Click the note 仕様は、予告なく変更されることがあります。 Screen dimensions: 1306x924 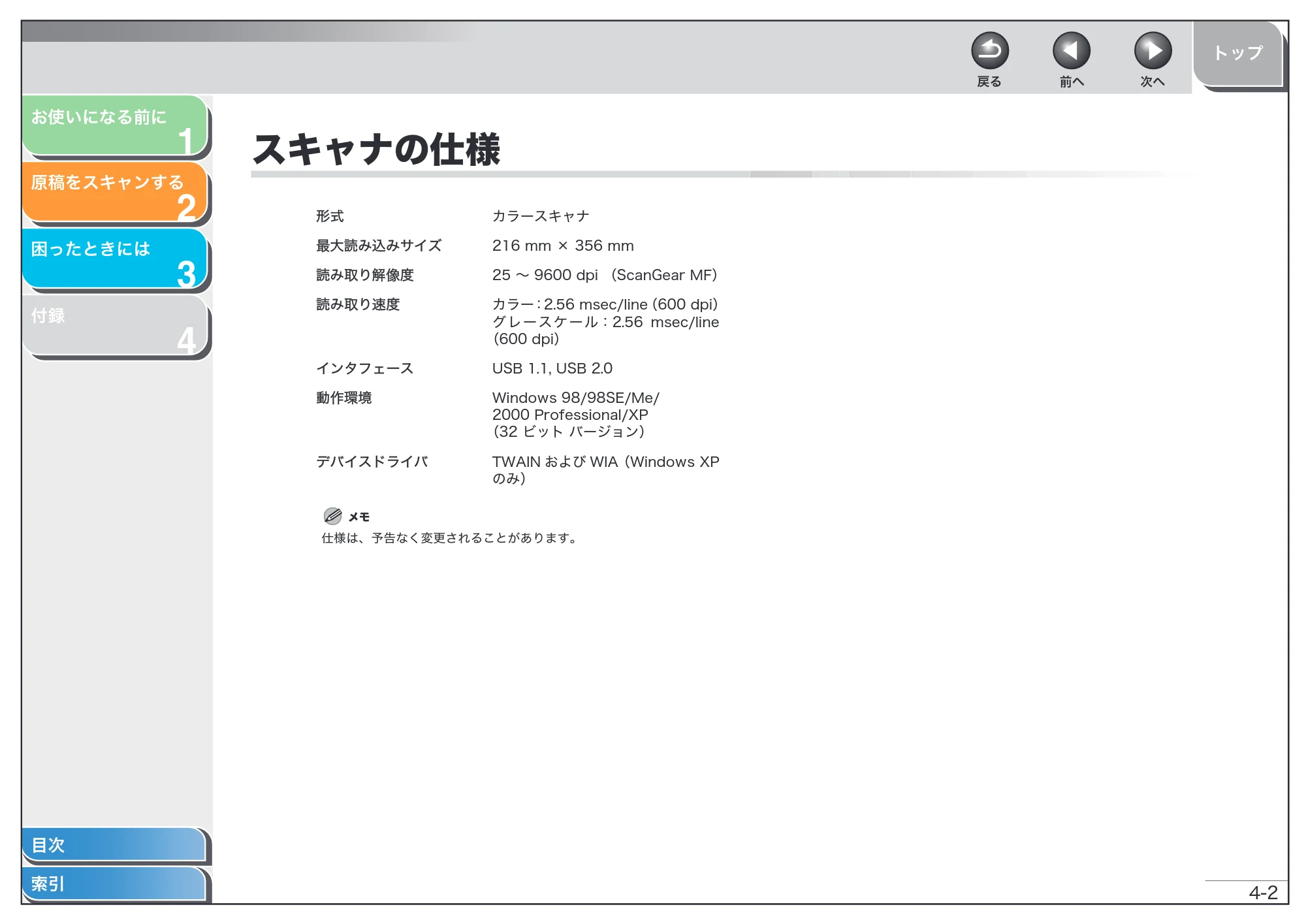449,538
